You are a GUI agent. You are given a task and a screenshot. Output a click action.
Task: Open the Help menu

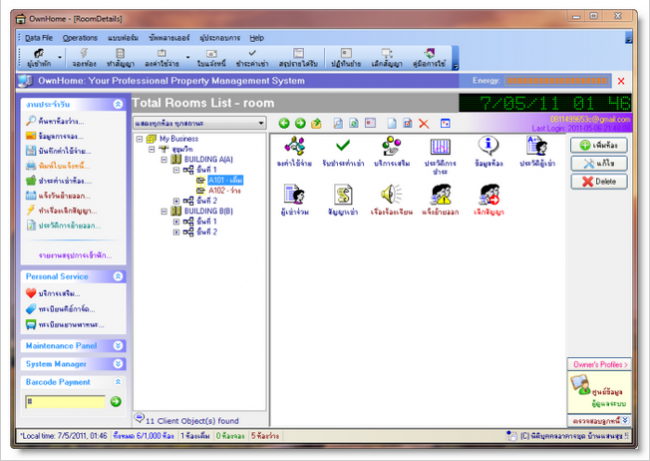(257, 38)
